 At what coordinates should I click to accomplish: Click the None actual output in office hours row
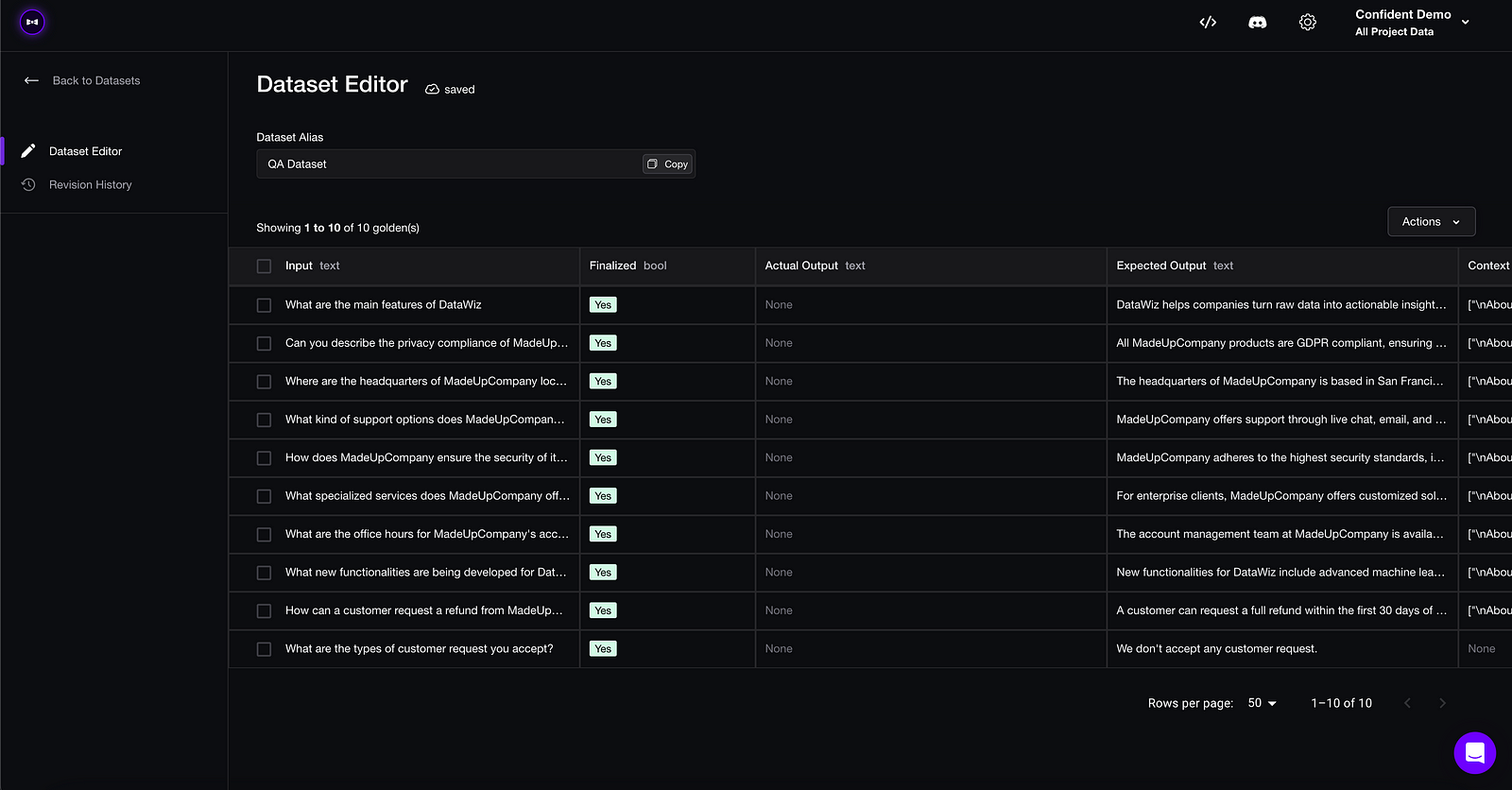(779, 534)
